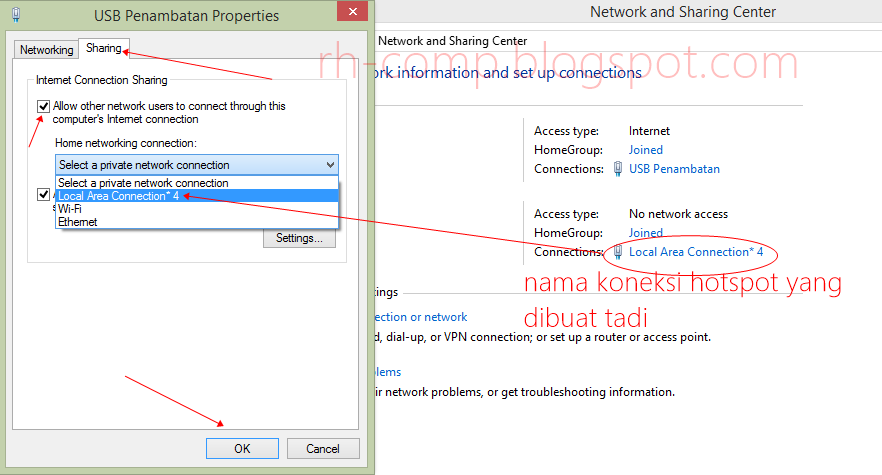Click the adapter icon beside USB Penambatan connection
This screenshot has width=882, height=475.
click(618, 169)
